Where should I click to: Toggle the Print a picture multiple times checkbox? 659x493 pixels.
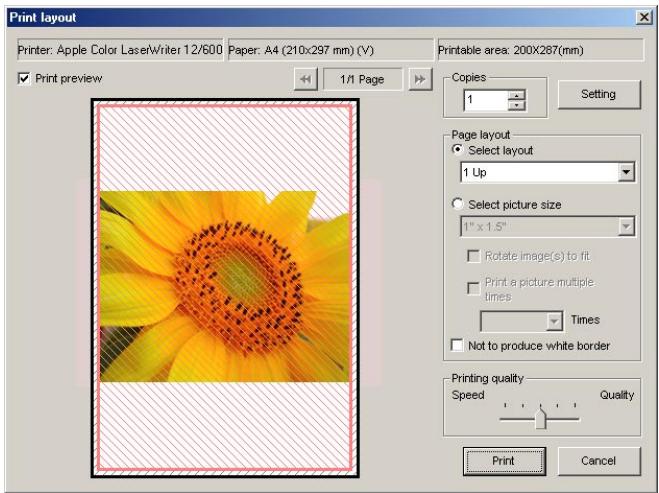[474, 288]
